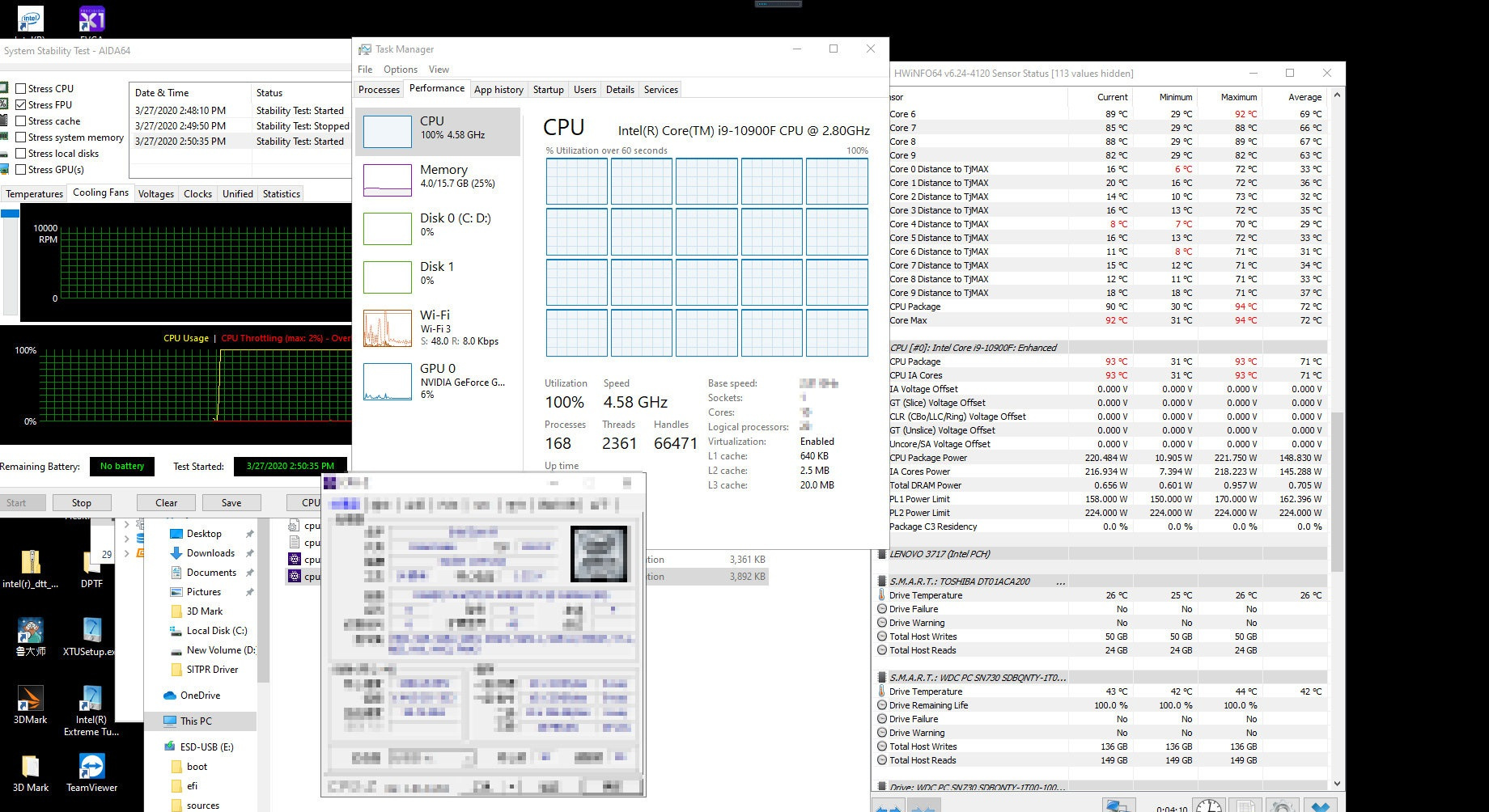Image resolution: width=1489 pixels, height=812 pixels.
Task: Enable Stress local disks checkbox
Action: click(21, 154)
